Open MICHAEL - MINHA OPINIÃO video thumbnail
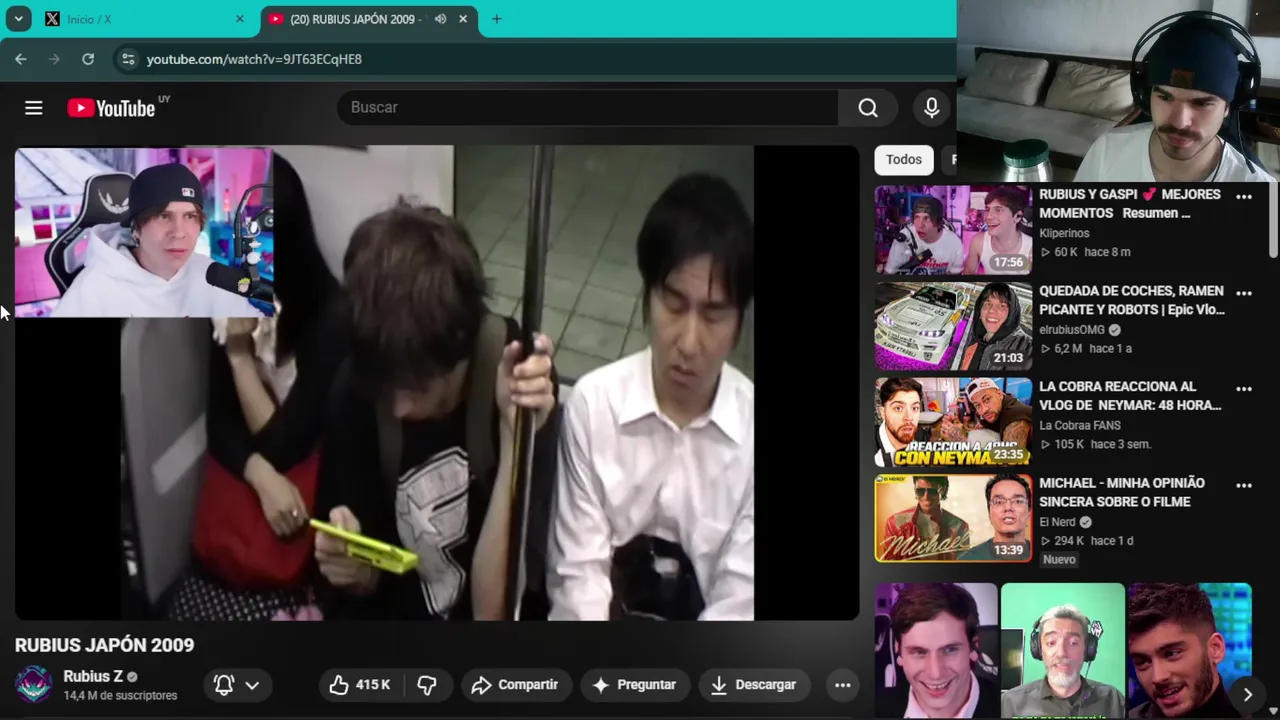This screenshot has height=720, width=1280. click(x=953, y=518)
